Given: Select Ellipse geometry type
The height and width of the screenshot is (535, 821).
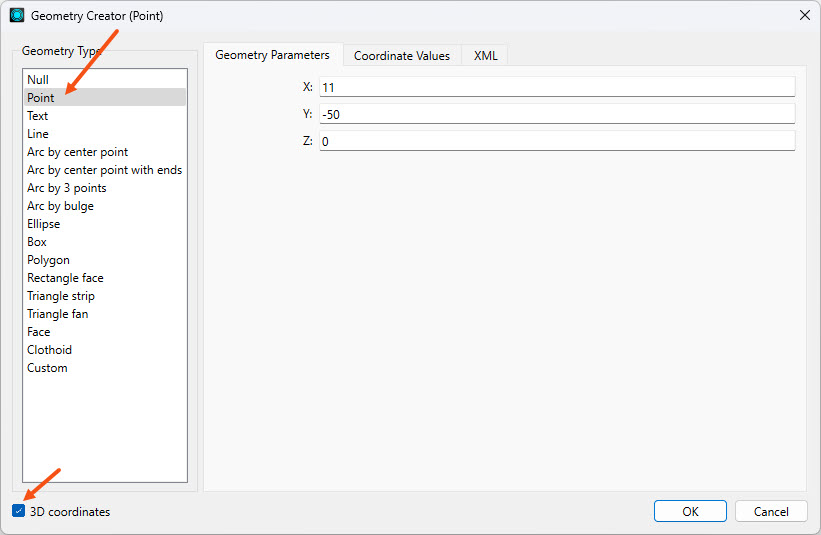Looking at the screenshot, I should [x=105, y=224].
